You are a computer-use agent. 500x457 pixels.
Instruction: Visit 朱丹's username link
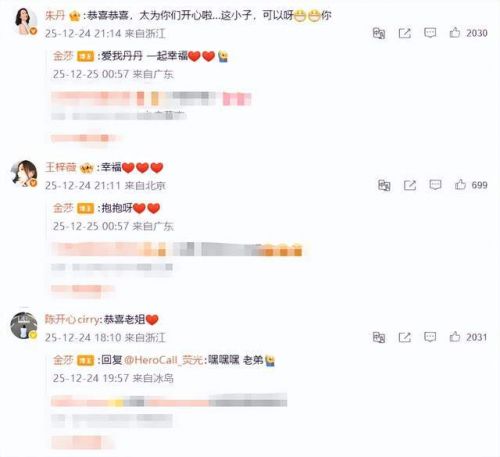pos(55,15)
